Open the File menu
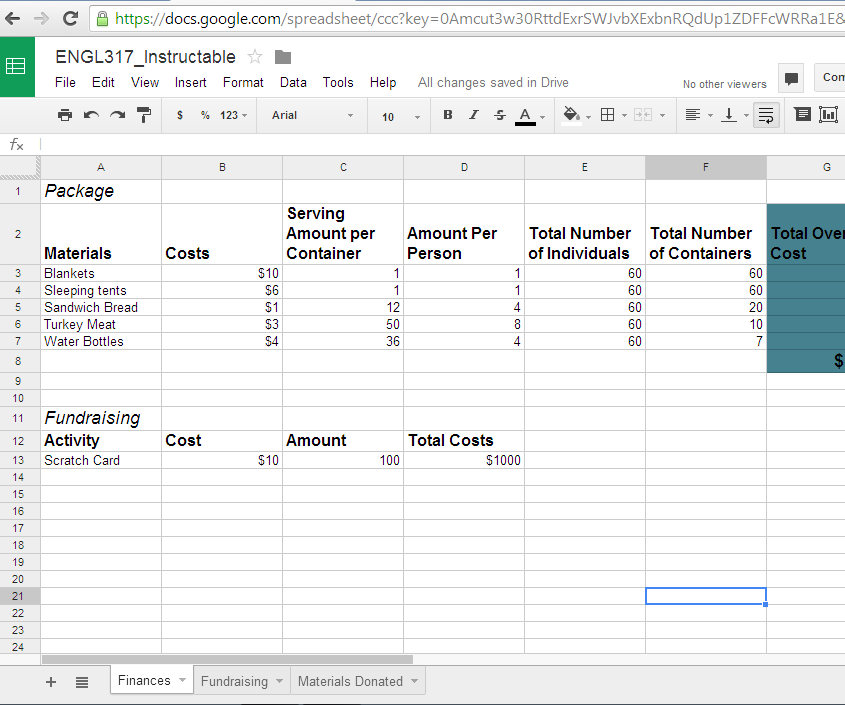 tap(65, 82)
